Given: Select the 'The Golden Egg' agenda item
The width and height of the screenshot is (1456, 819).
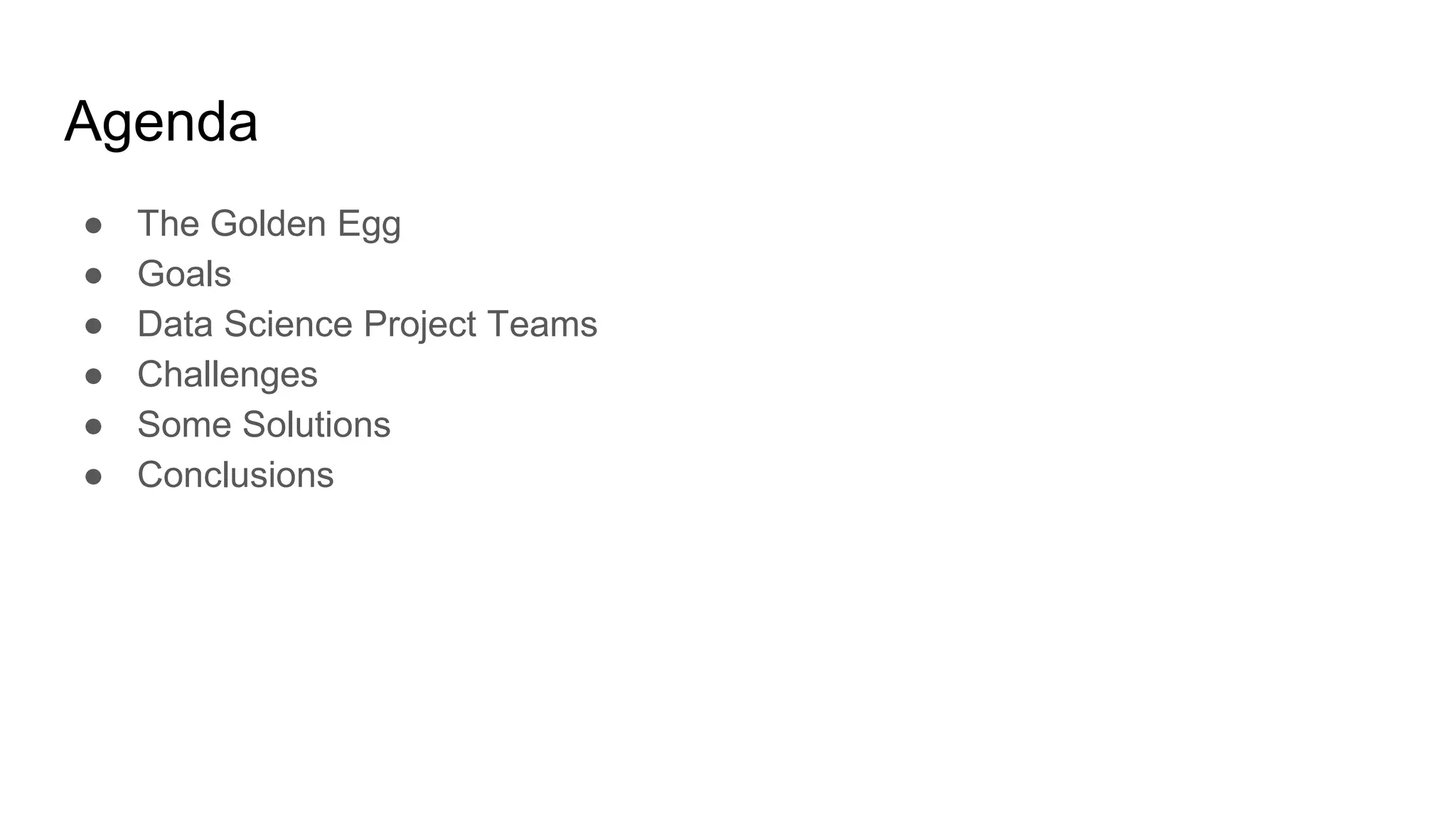Looking at the screenshot, I should pyautogui.click(x=269, y=225).
